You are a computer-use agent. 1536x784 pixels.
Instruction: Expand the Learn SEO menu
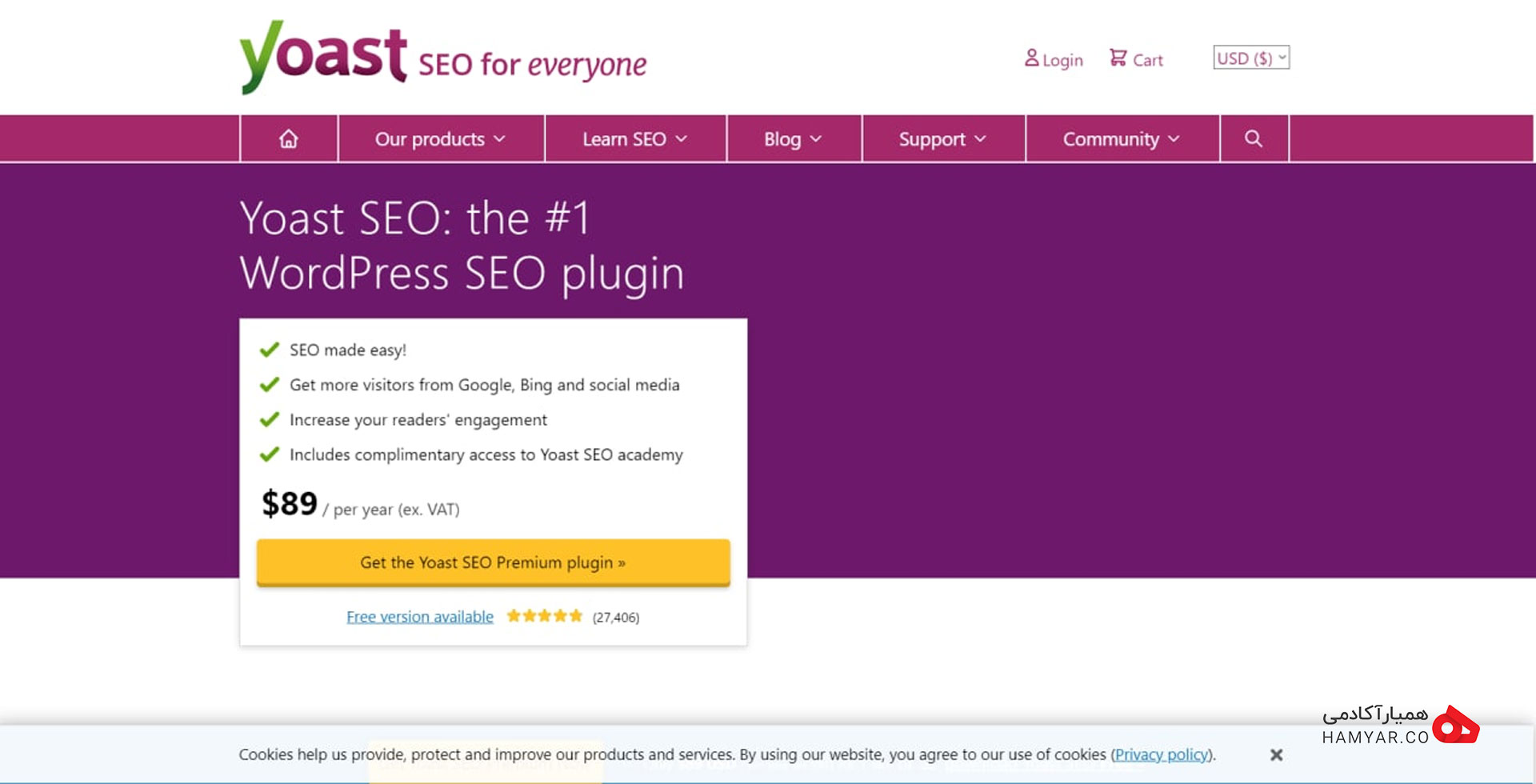635,139
